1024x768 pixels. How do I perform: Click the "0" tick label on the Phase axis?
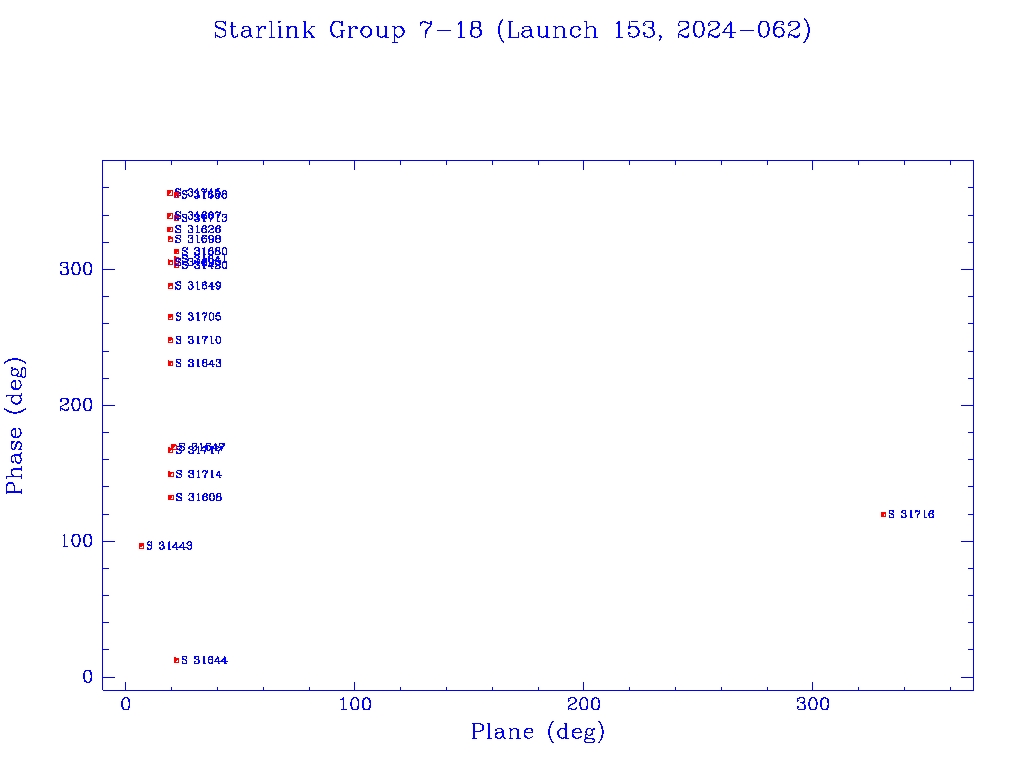point(88,677)
